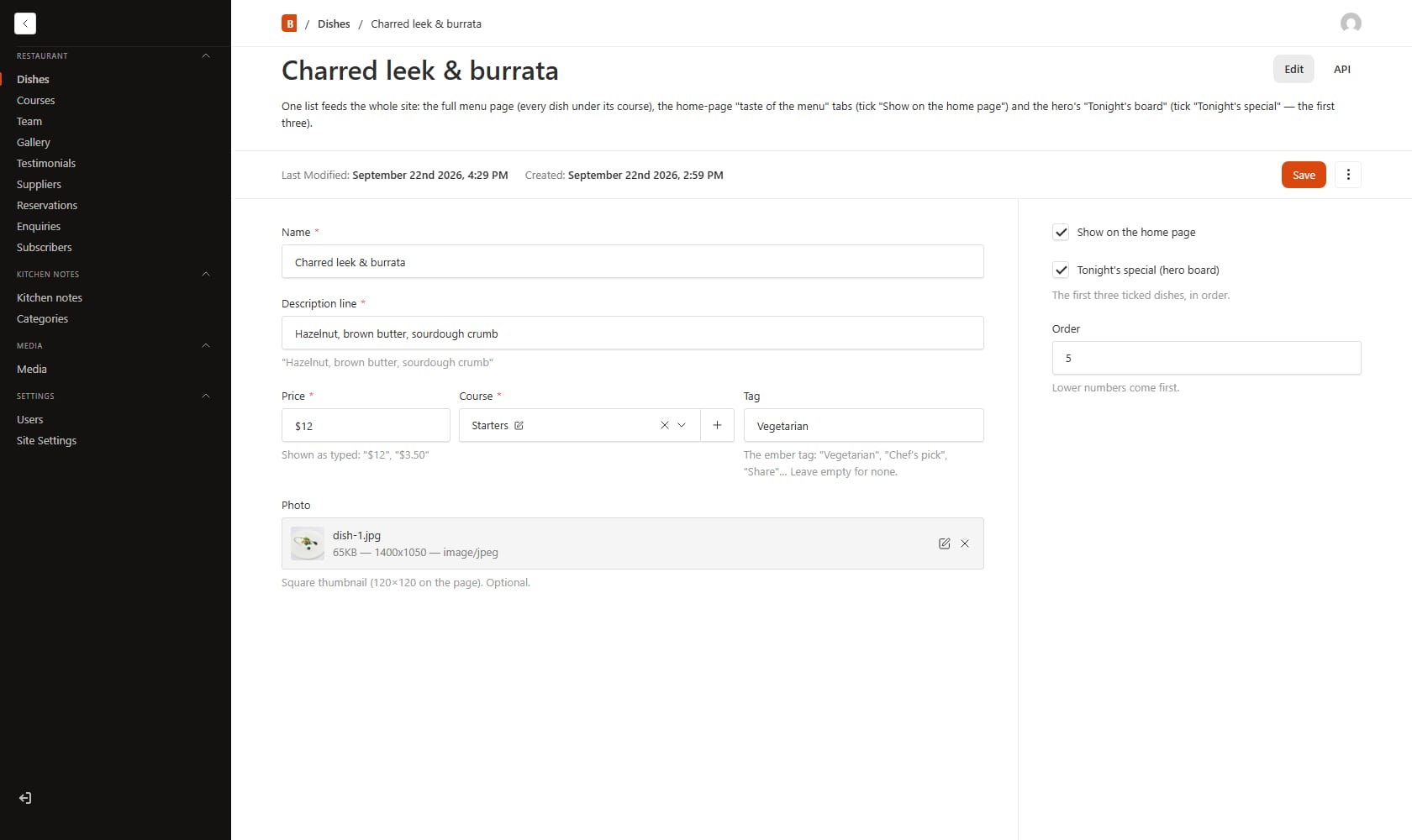This screenshot has width=1412, height=840.
Task: Add a new course with plus button
Action: (x=717, y=425)
